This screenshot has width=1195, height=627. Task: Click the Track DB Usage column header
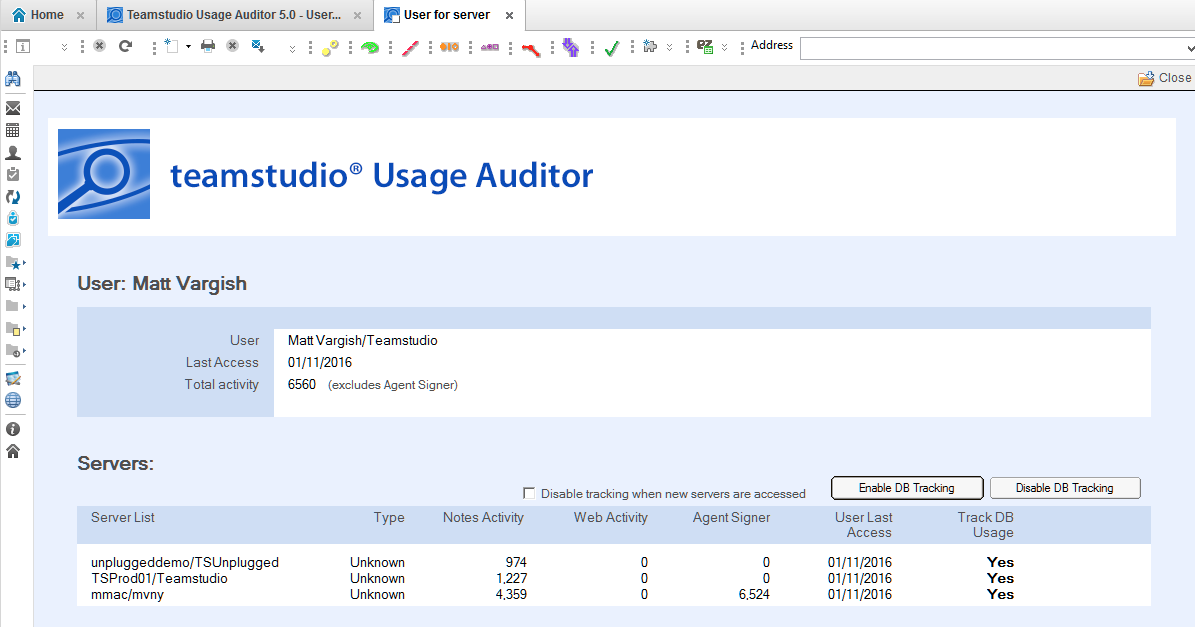coord(985,525)
